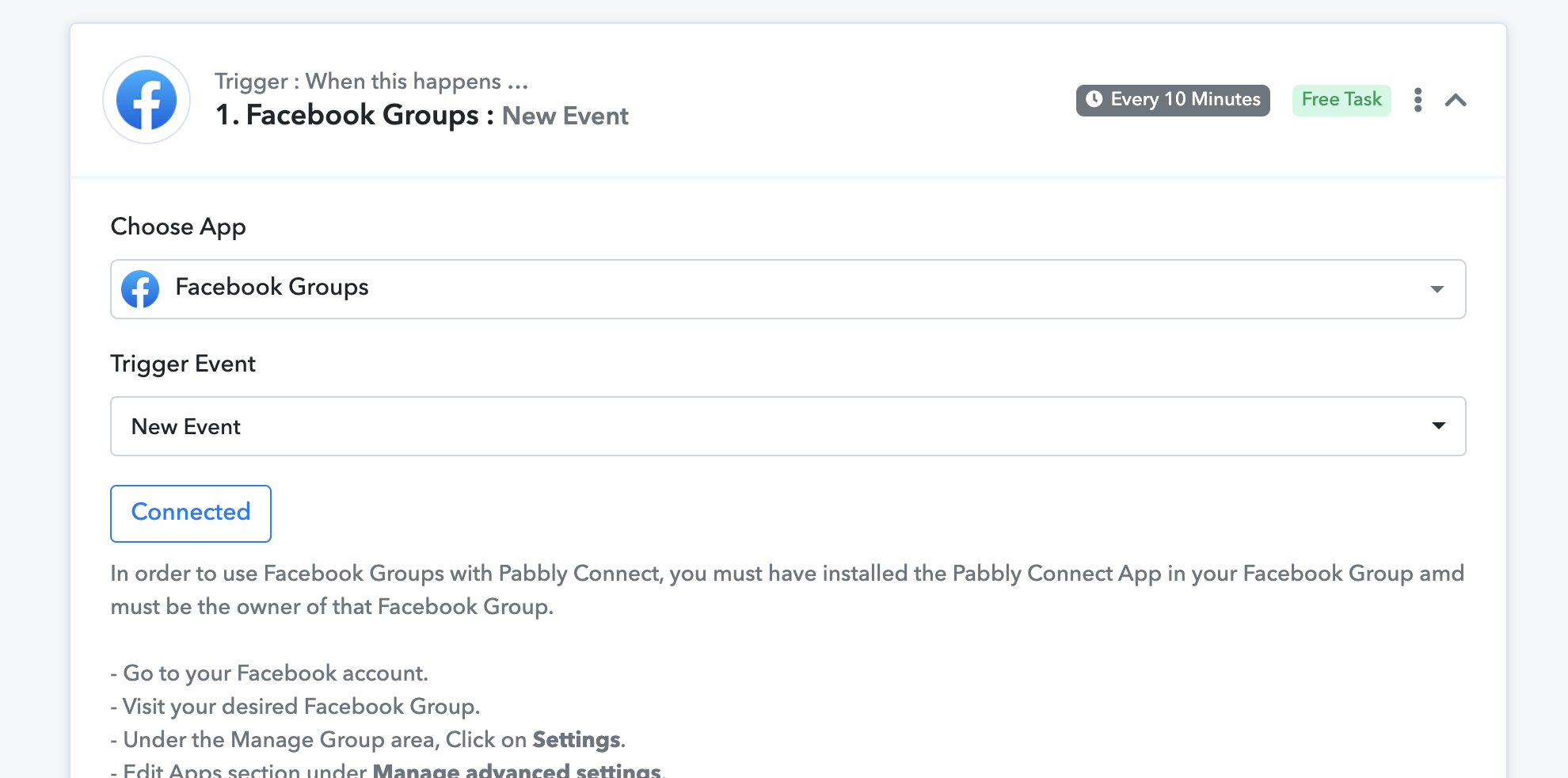Click the Trigger Event label

[183, 364]
